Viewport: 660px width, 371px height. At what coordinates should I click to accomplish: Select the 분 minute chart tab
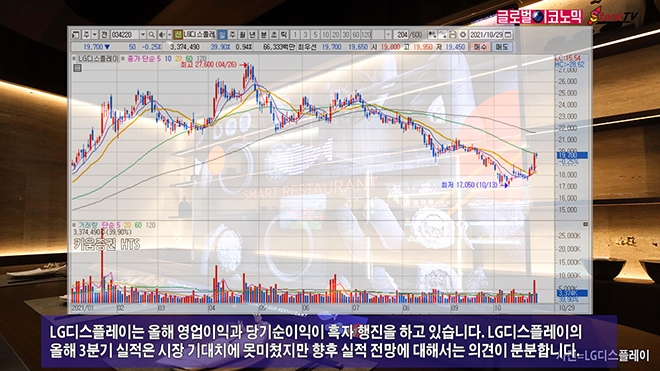(x=263, y=35)
